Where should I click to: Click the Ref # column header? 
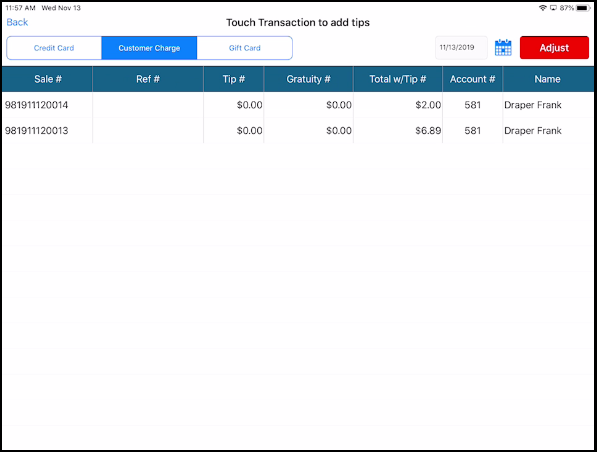pyautogui.click(x=148, y=79)
